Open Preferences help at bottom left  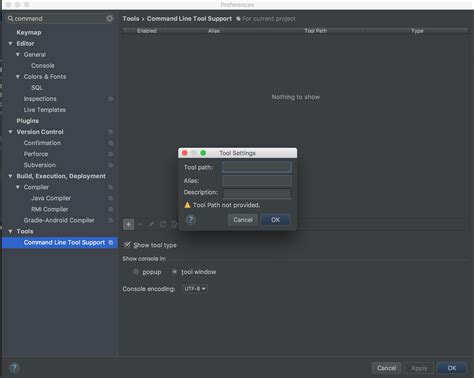14,368
